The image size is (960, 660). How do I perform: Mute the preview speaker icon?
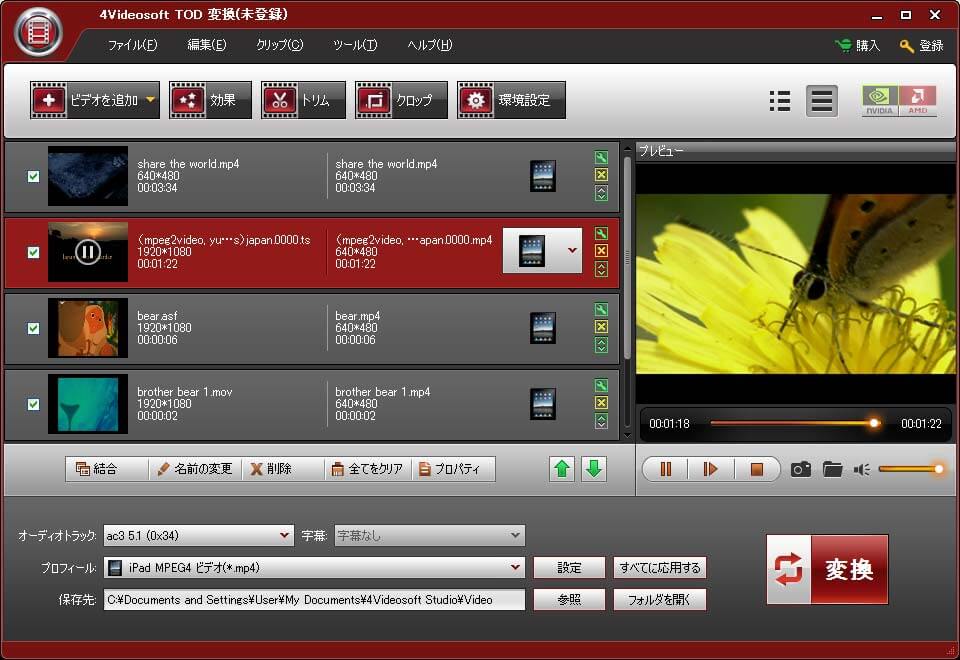(861, 470)
